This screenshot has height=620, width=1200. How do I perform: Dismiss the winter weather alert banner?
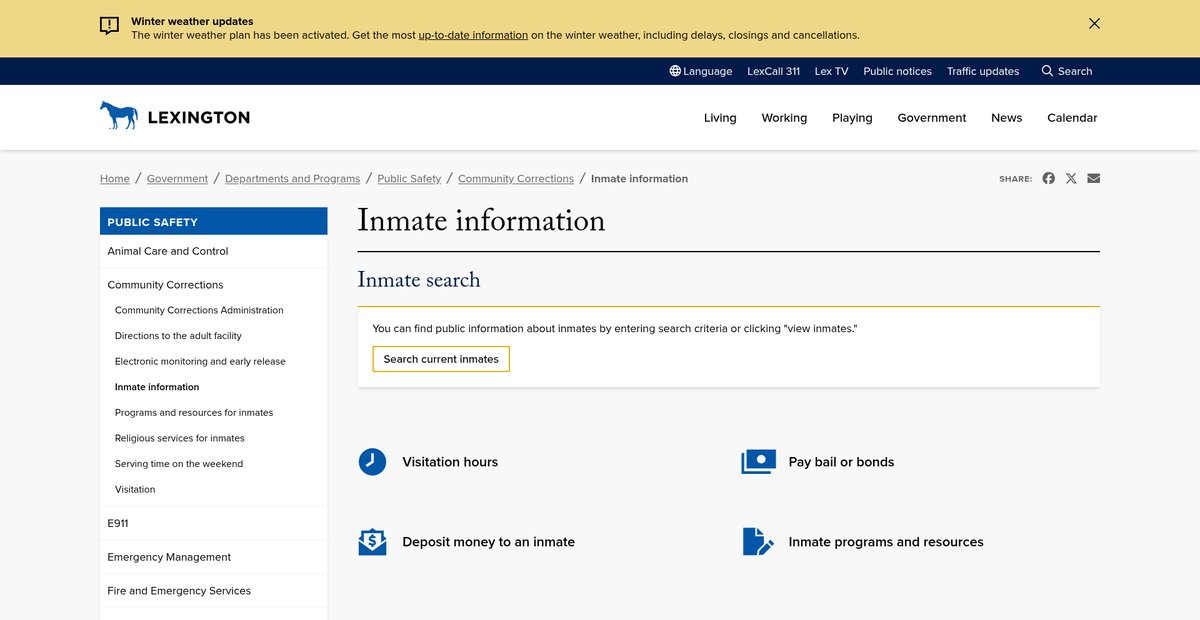click(1094, 24)
